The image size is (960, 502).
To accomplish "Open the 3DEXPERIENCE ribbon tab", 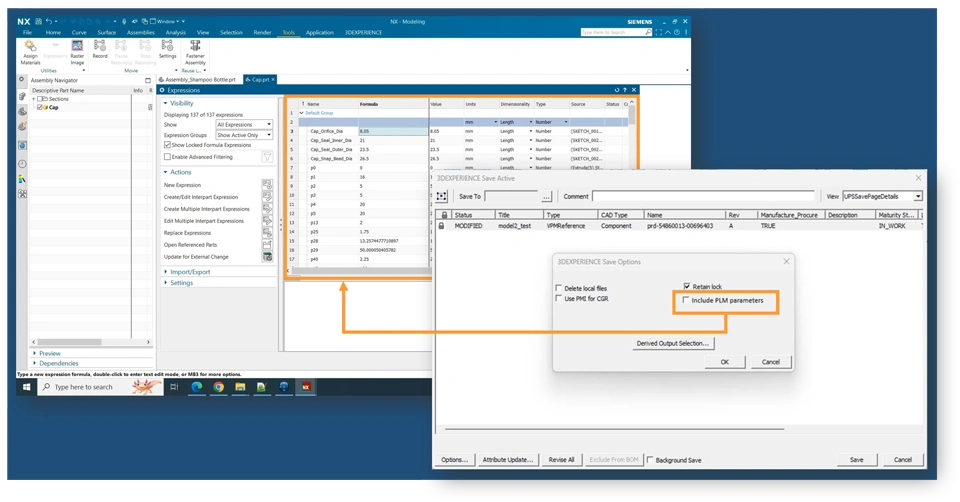I will [x=363, y=32].
